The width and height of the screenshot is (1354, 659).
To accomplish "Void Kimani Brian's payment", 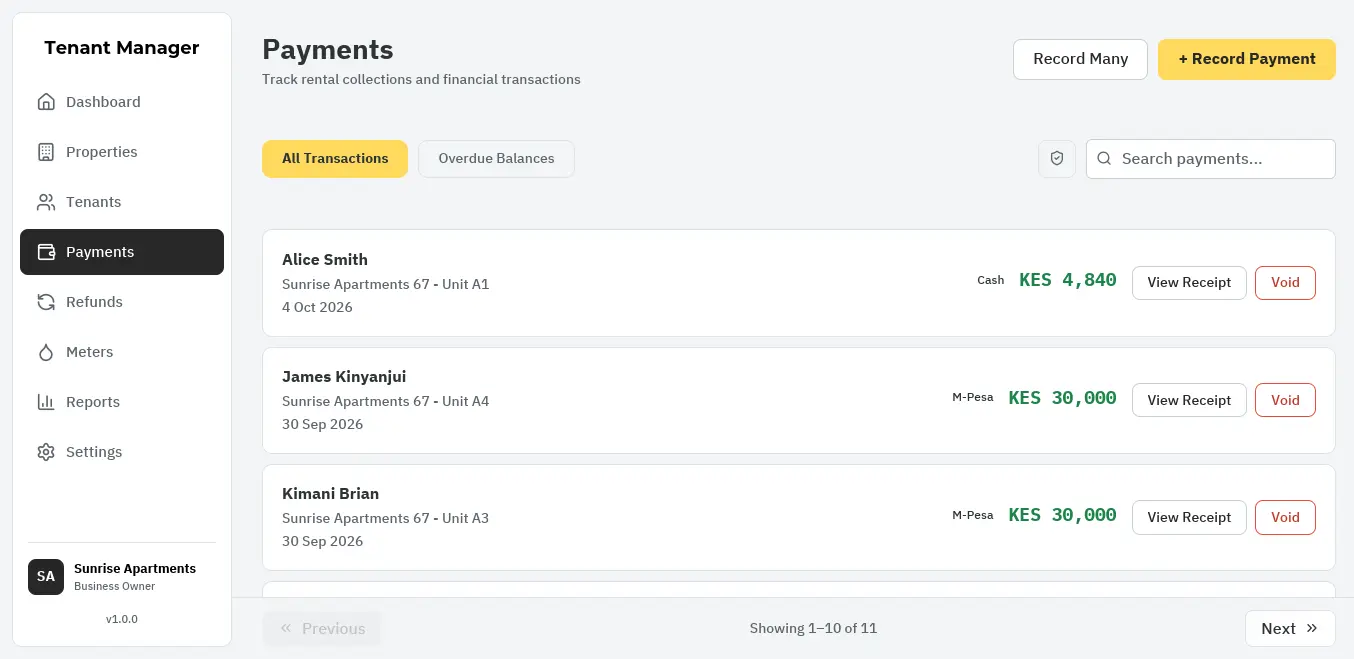I will click(1285, 517).
